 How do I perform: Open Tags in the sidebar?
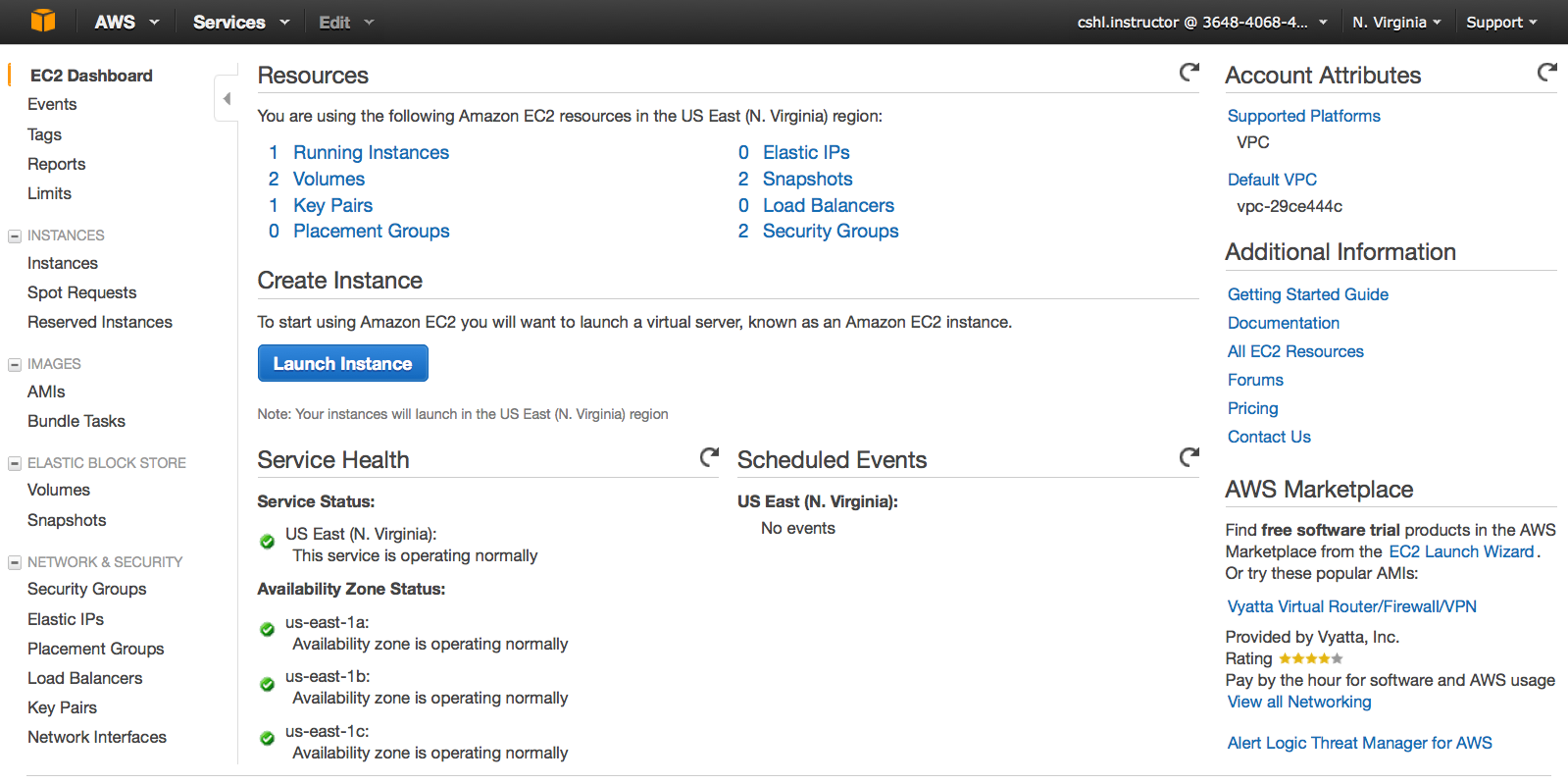(x=44, y=134)
